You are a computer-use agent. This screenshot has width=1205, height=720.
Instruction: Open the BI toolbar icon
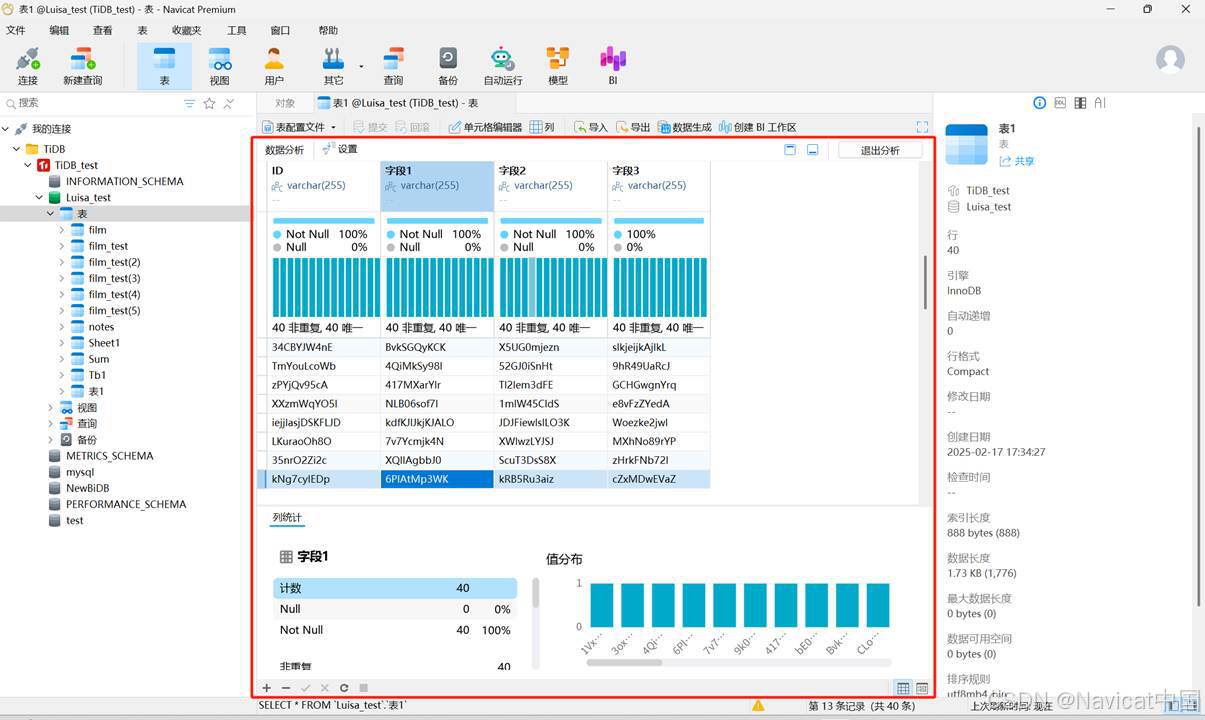tap(613, 66)
